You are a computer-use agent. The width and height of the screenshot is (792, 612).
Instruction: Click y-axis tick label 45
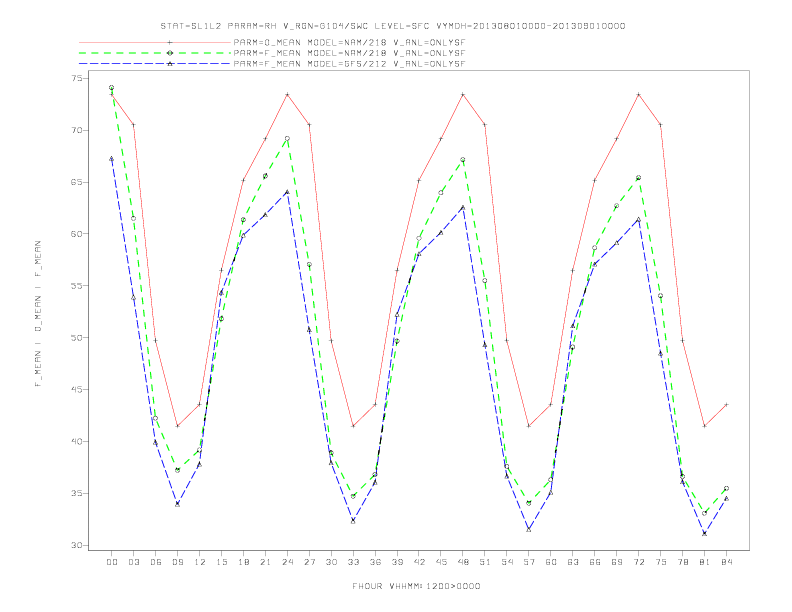(77, 390)
